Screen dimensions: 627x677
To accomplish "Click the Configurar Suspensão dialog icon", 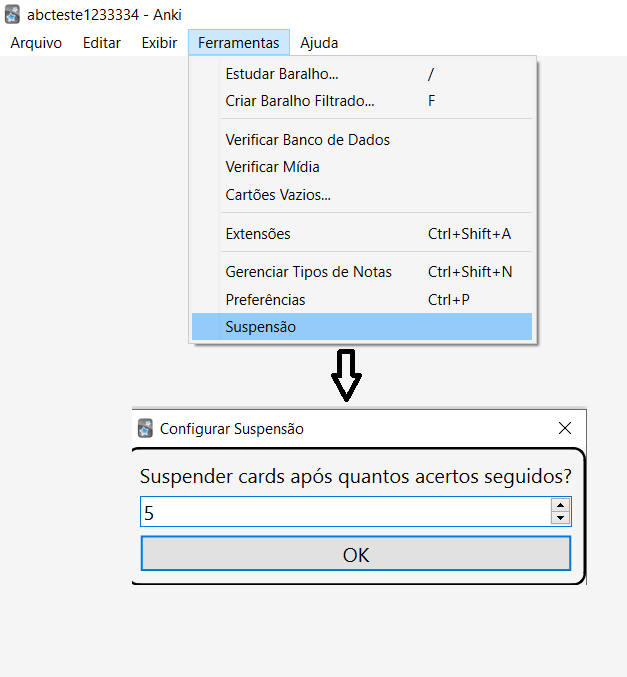I will (x=145, y=428).
